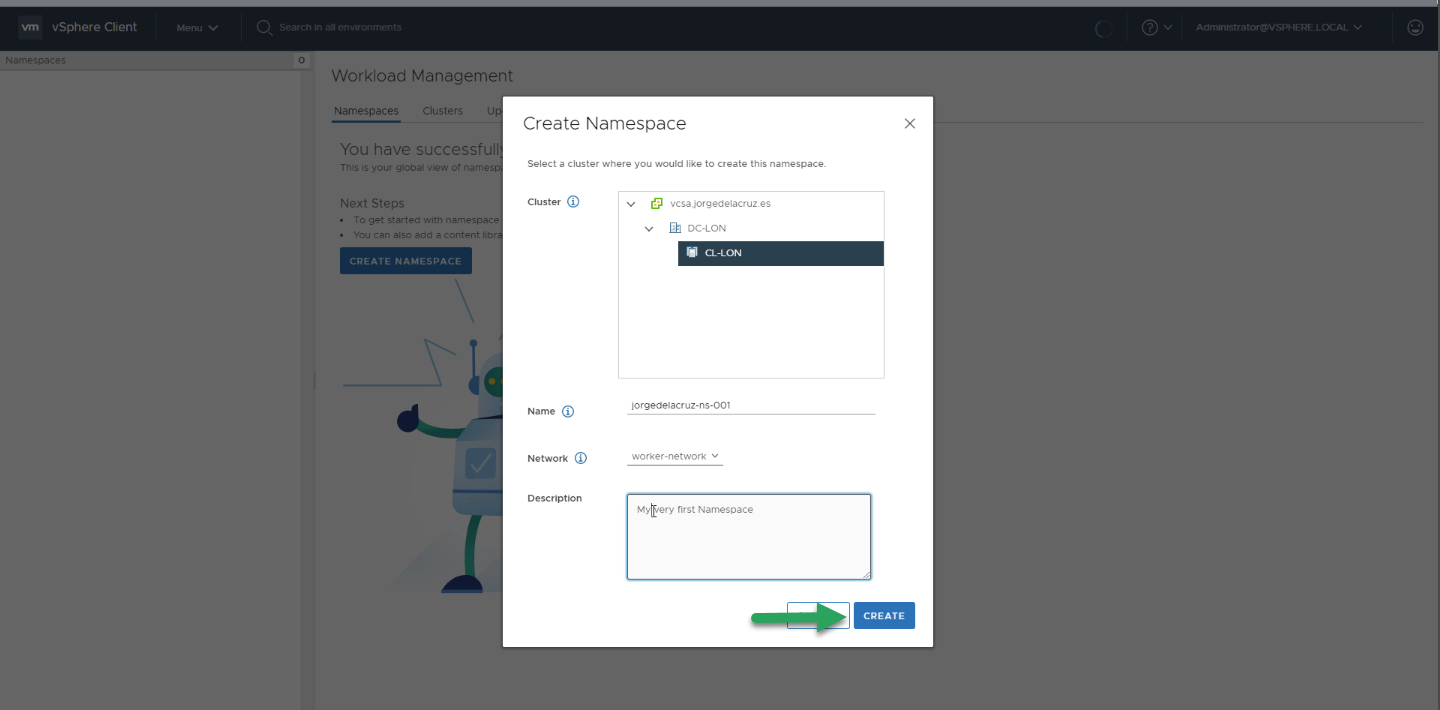Open the Menu dropdown in the top bar
This screenshot has width=1440, height=710.
tap(197, 28)
